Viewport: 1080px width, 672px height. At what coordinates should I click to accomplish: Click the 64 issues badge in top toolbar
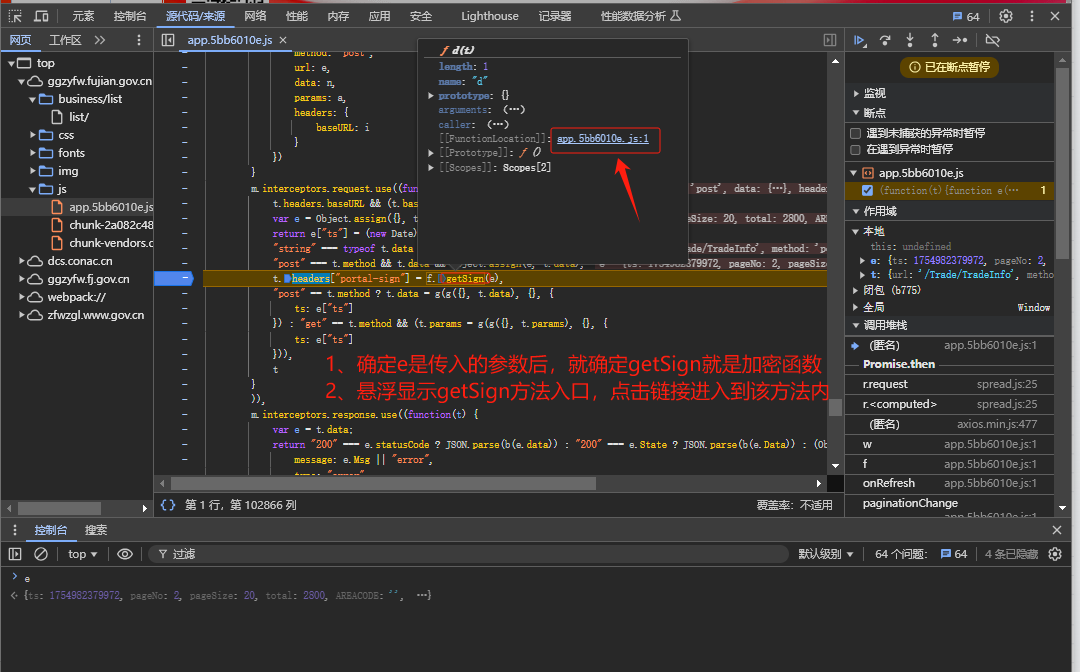(x=966, y=17)
